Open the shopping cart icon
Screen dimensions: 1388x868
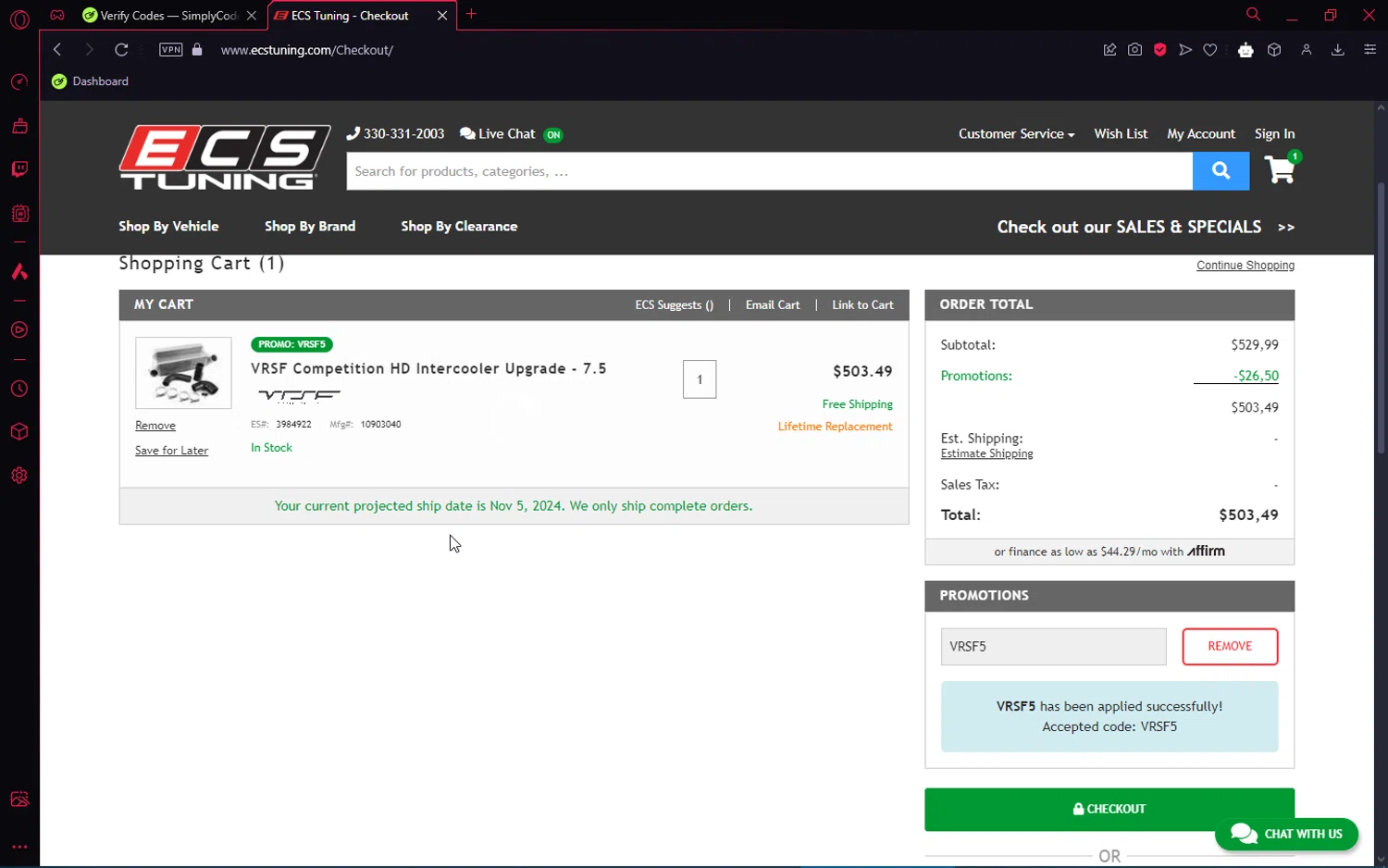click(x=1282, y=168)
